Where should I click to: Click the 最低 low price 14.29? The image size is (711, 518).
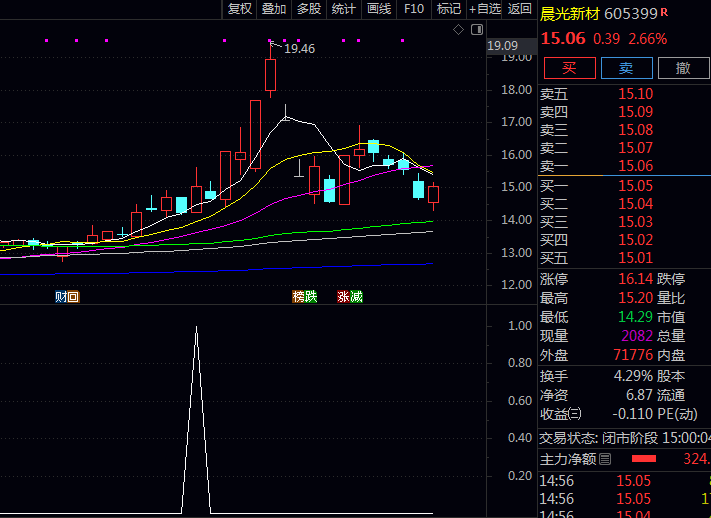636,317
